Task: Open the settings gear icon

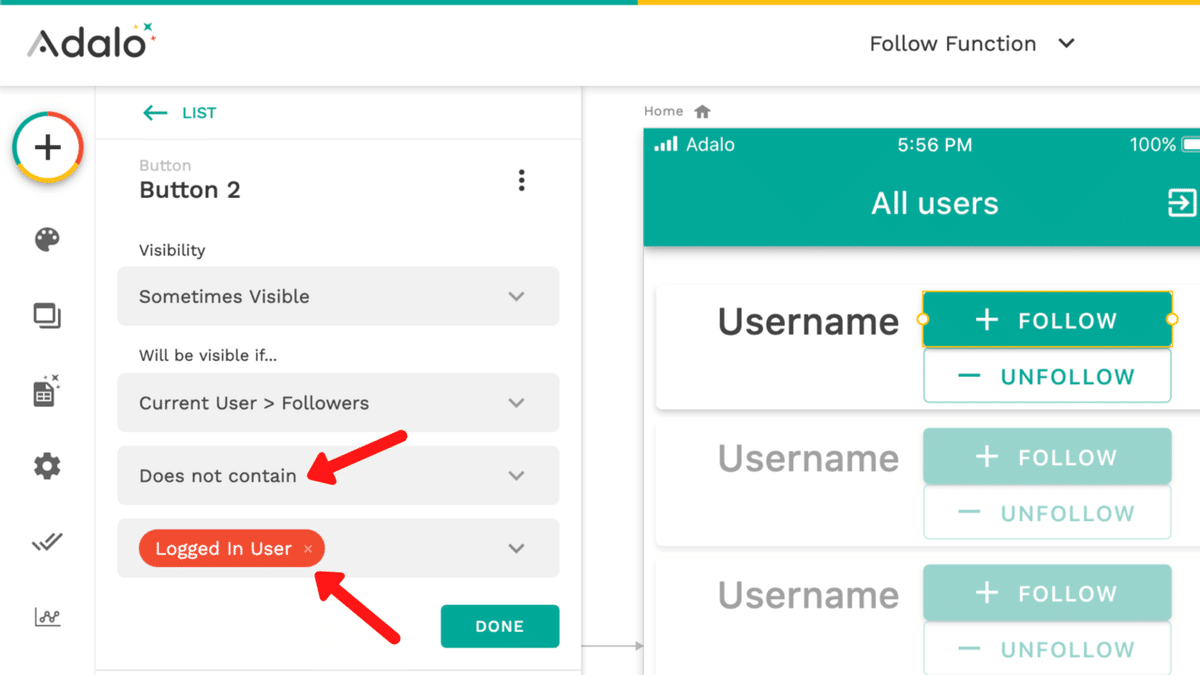Action: pyautogui.click(x=47, y=466)
